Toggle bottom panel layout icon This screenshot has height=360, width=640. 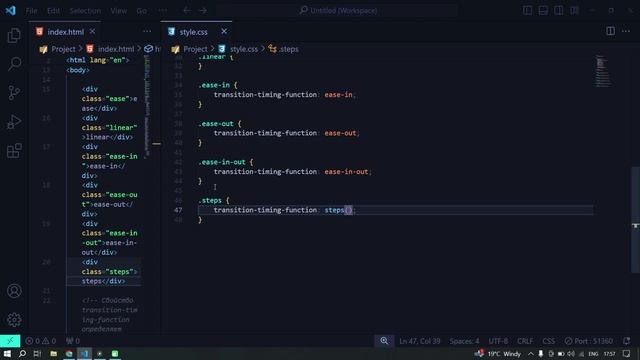(543, 11)
